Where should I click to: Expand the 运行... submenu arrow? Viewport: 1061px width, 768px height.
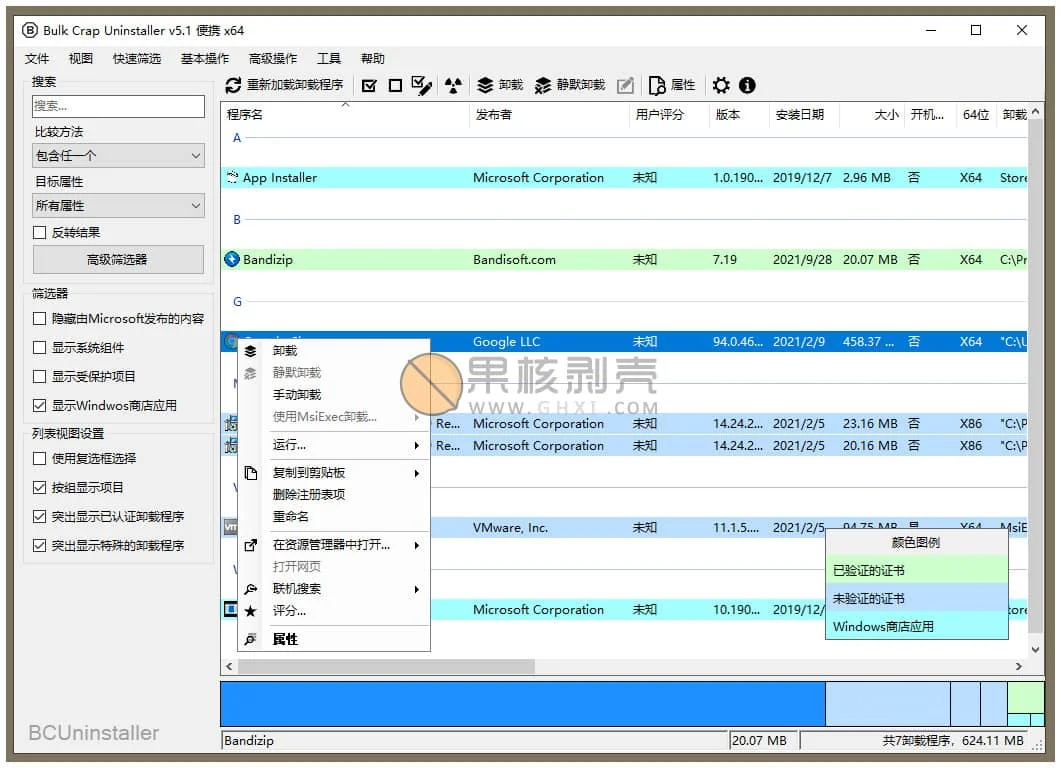(417, 445)
